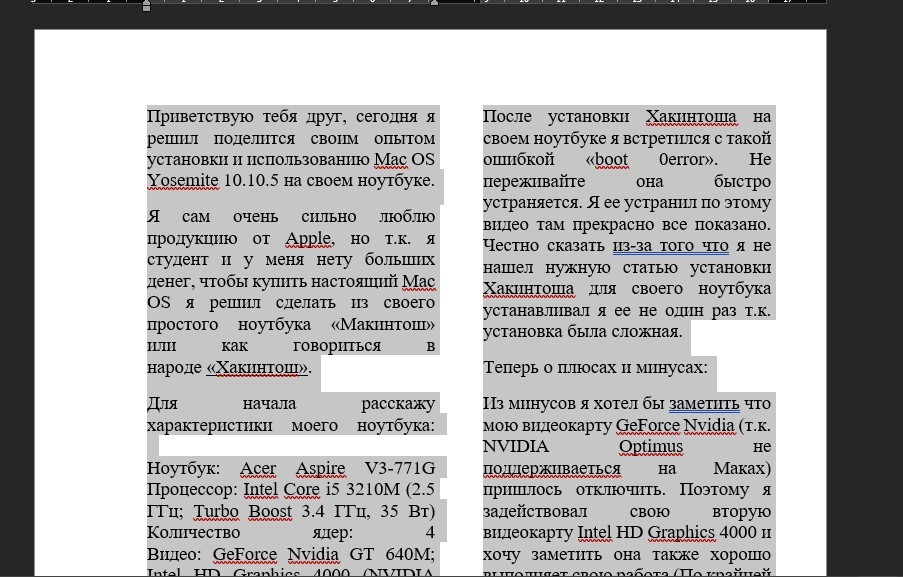
Task: Click the text "0error»."
Action: 688,160
